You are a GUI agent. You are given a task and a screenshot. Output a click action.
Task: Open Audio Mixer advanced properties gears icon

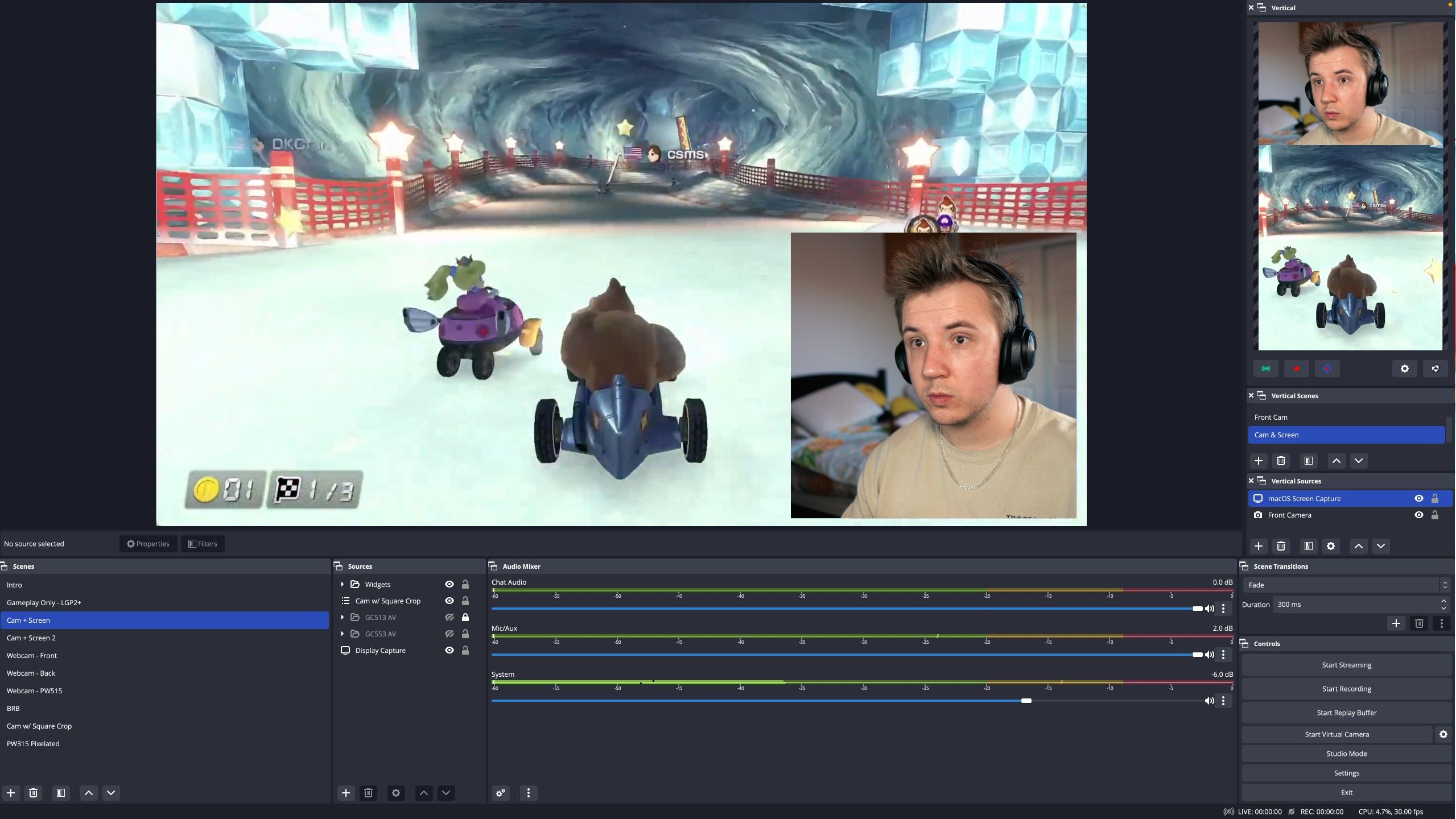501,793
